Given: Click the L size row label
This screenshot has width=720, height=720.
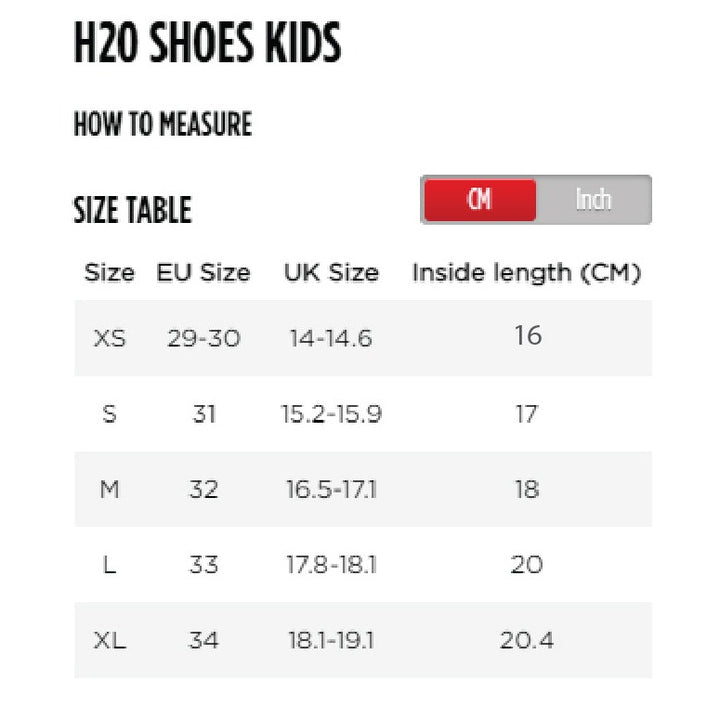Looking at the screenshot, I should click(x=109, y=565).
